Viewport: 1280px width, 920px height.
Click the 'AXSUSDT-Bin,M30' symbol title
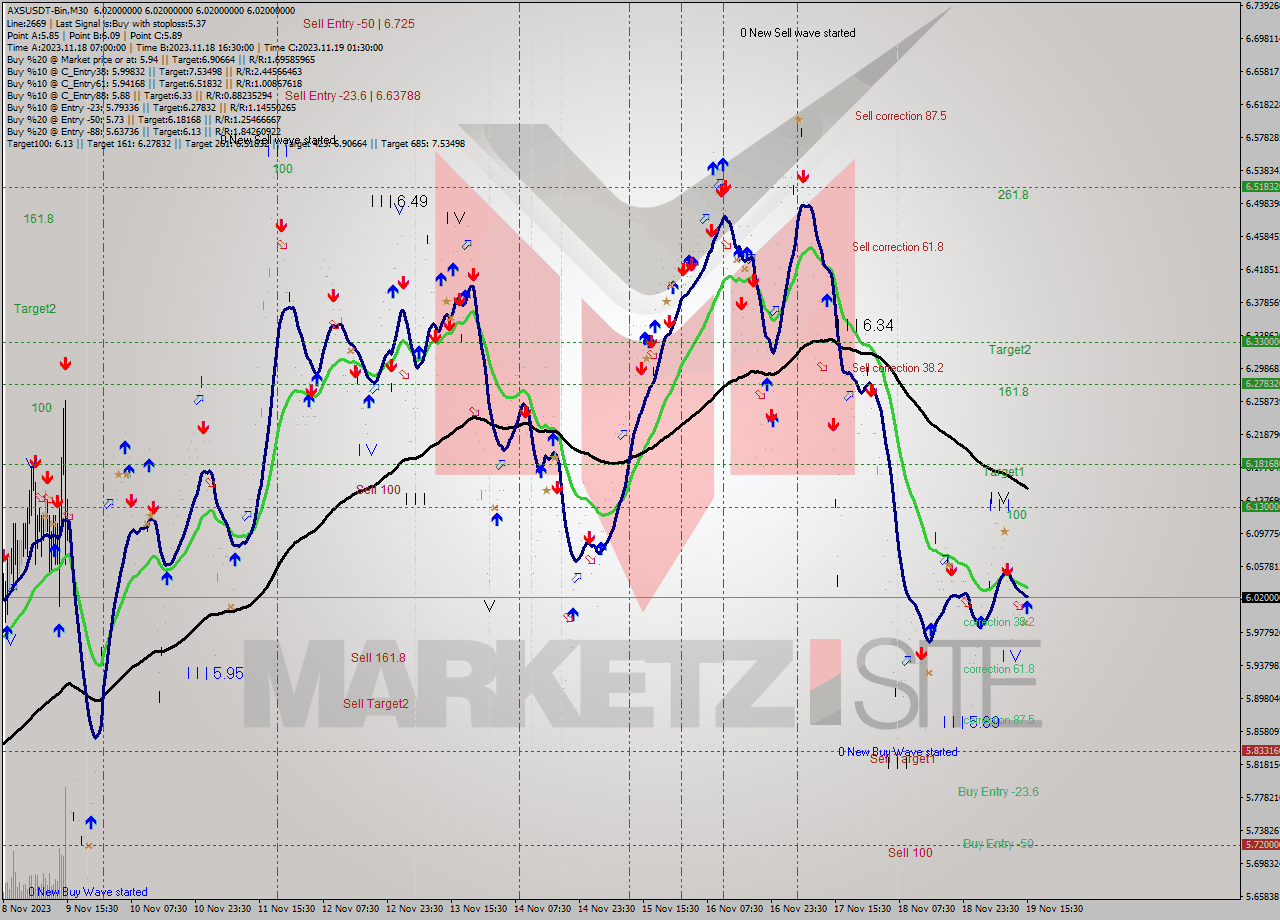(x=46, y=11)
